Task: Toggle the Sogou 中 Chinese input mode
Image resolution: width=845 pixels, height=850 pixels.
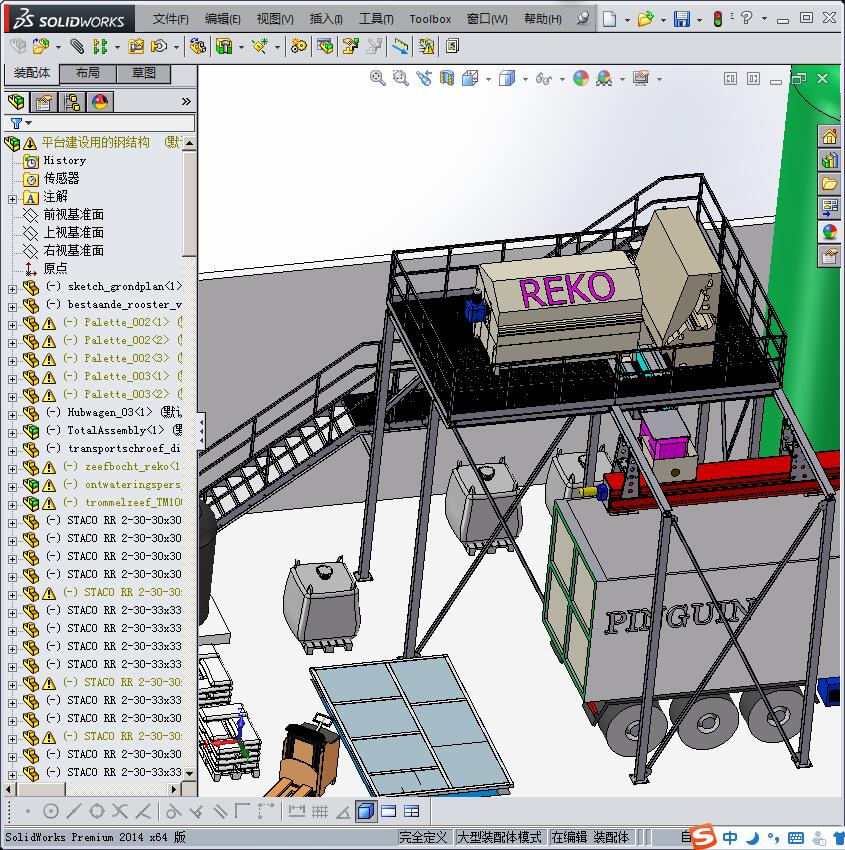Action: click(730, 838)
